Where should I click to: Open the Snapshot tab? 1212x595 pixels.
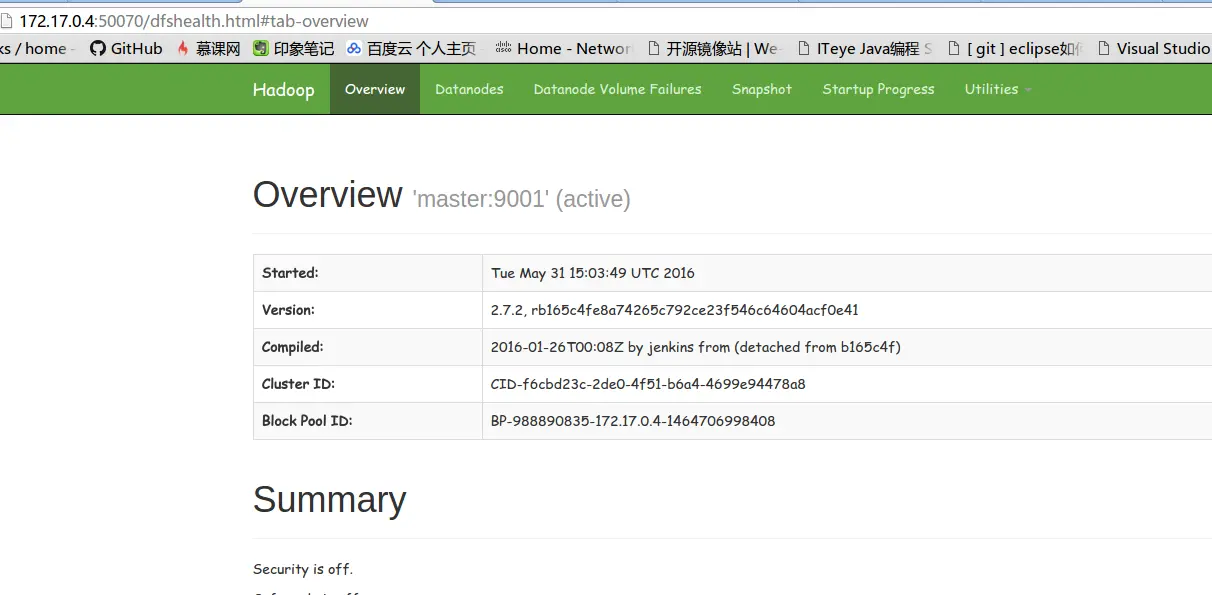pos(761,89)
